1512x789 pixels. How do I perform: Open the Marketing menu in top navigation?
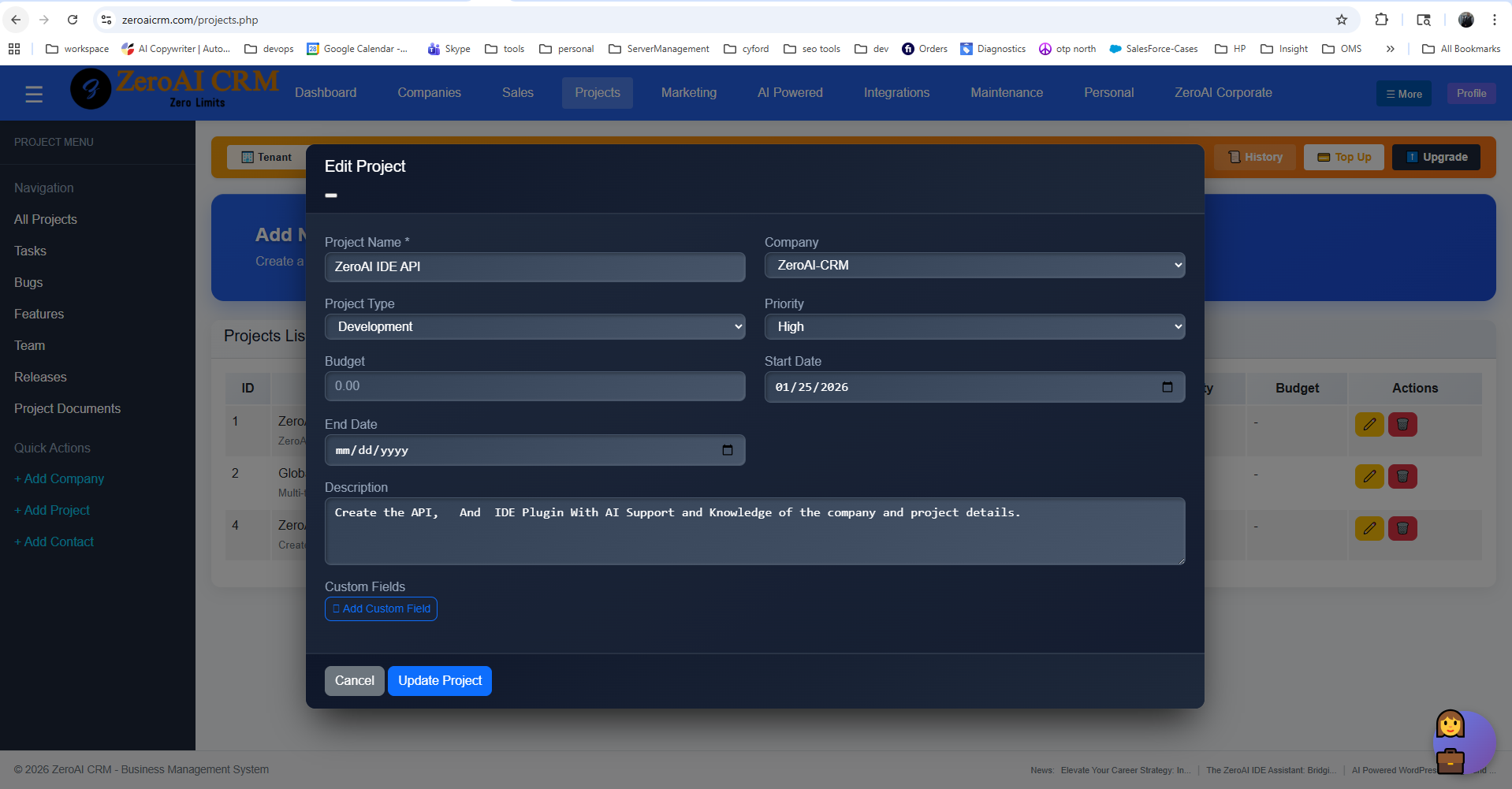[688, 93]
